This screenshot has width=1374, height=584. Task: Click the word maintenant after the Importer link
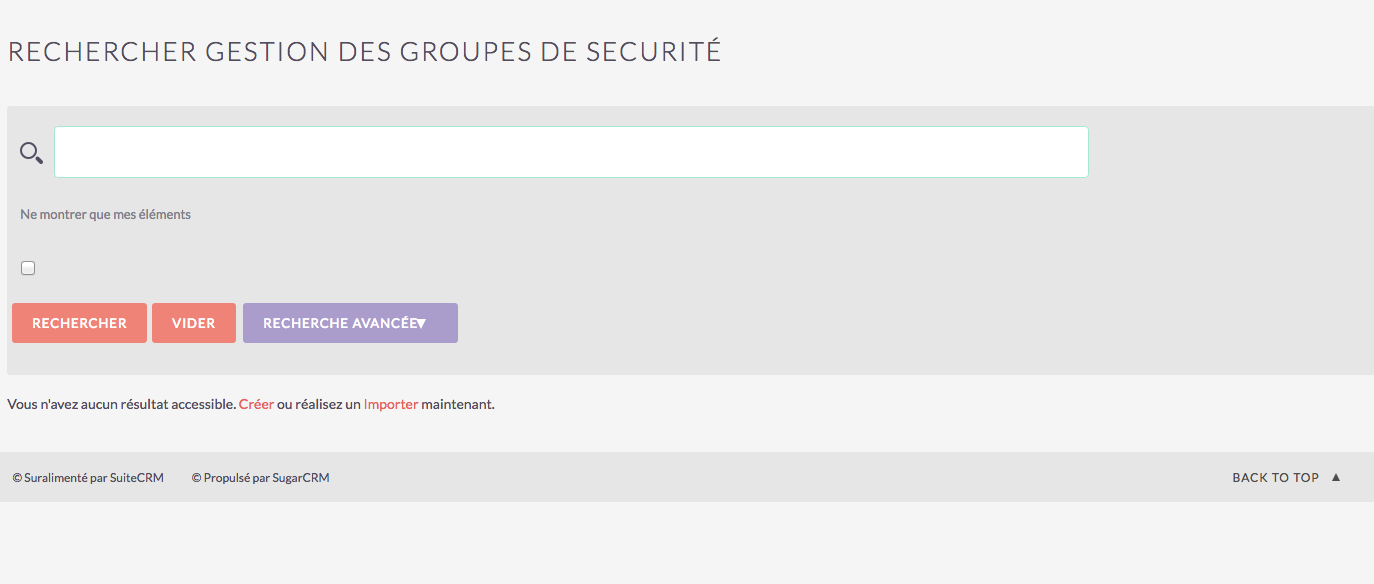458,404
